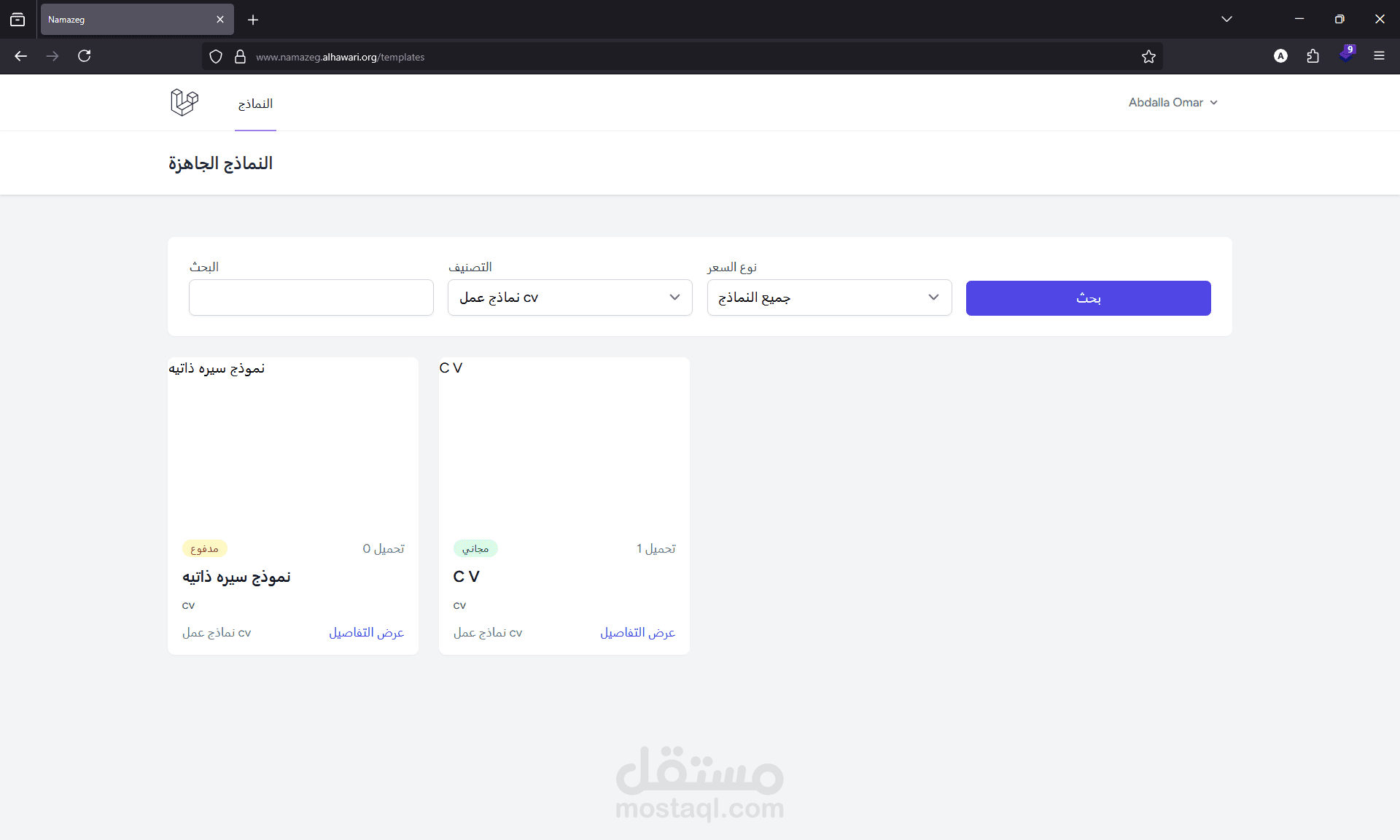Click the نماذج عمل cv category on the C V card
The height and width of the screenshot is (840, 1400).
pyautogui.click(x=488, y=633)
